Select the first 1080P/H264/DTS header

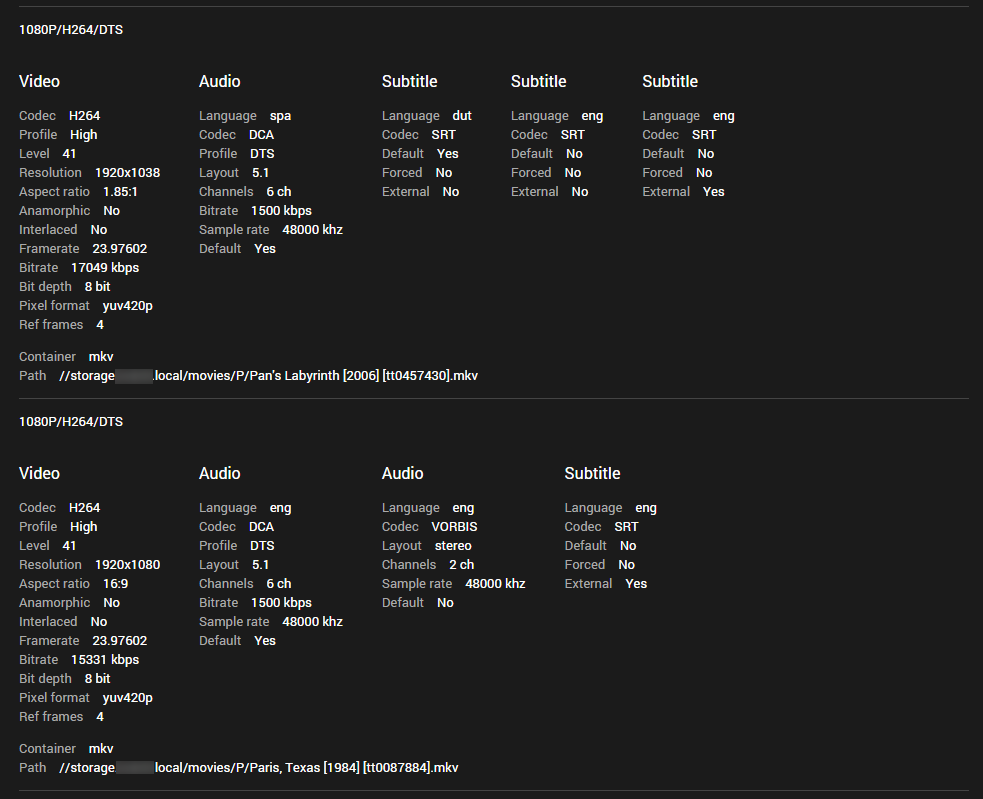coord(70,29)
